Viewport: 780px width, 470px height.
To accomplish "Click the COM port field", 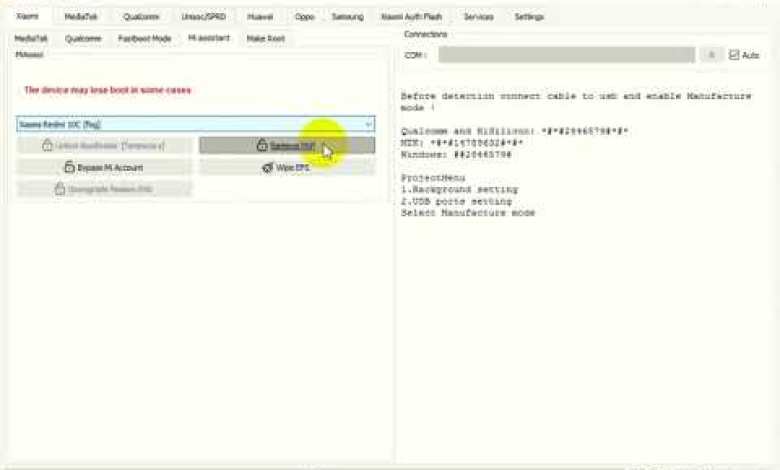I will pyautogui.click(x=566, y=55).
